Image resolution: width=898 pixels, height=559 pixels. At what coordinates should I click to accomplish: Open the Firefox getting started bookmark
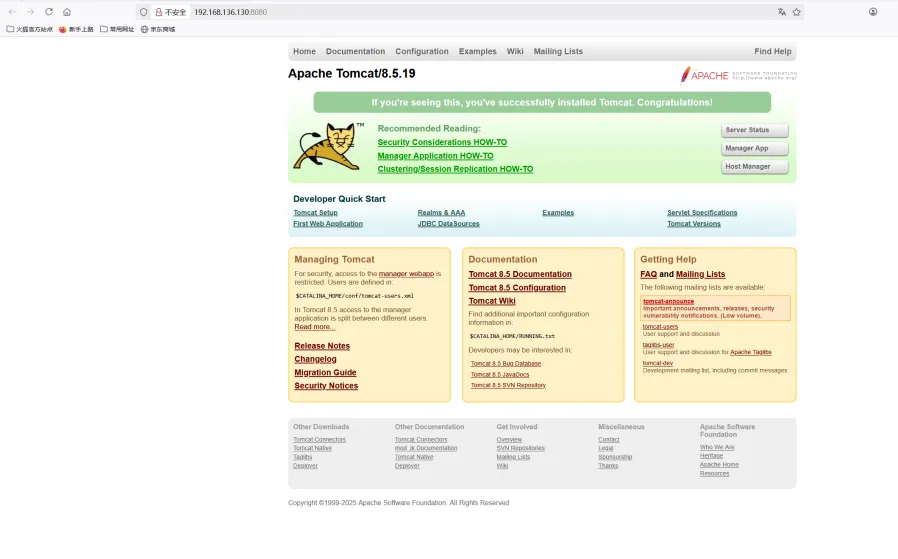click(x=76, y=29)
